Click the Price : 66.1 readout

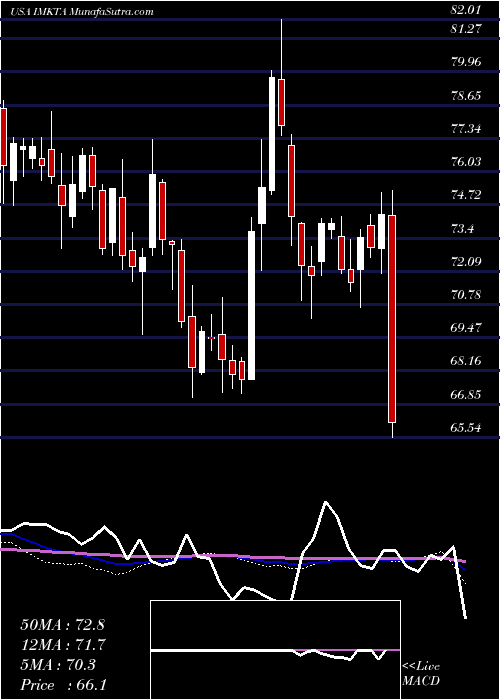tap(62, 685)
